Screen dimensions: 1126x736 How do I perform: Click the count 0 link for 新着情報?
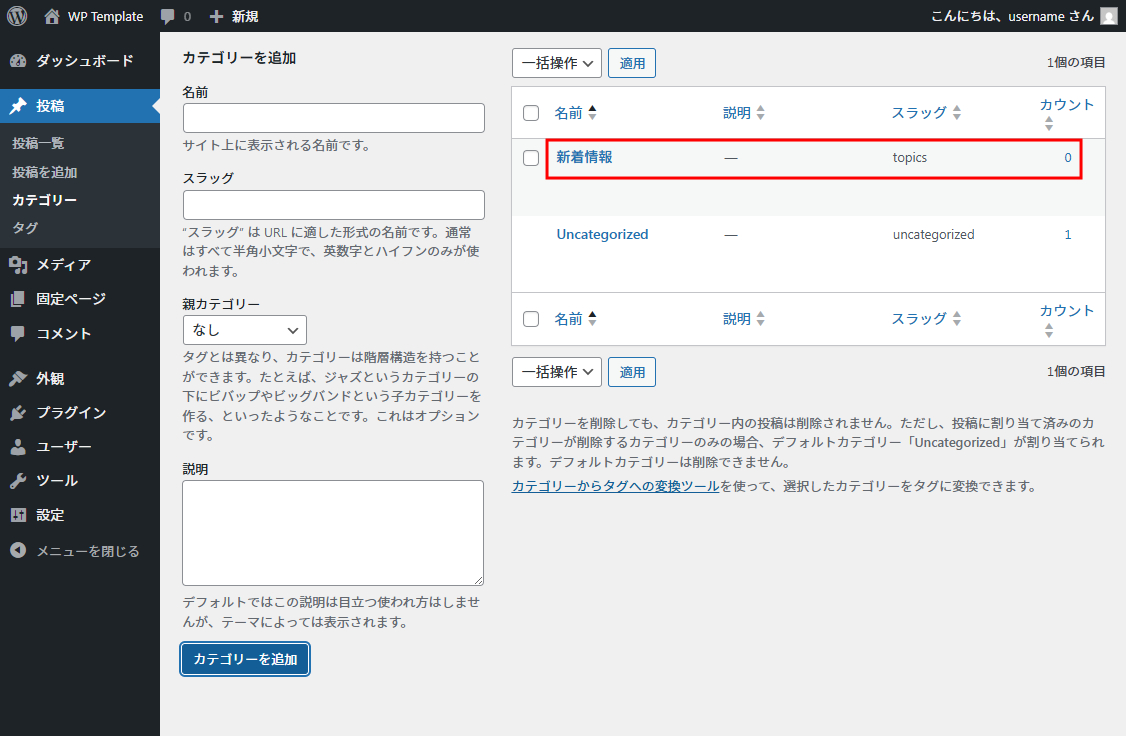[x=1068, y=158]
